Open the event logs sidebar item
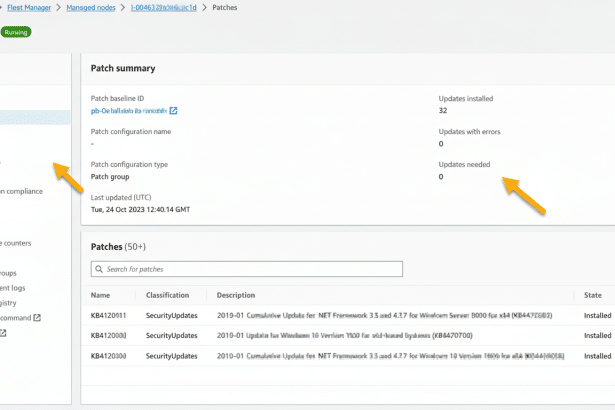615x410 pixels. [13, 288]
